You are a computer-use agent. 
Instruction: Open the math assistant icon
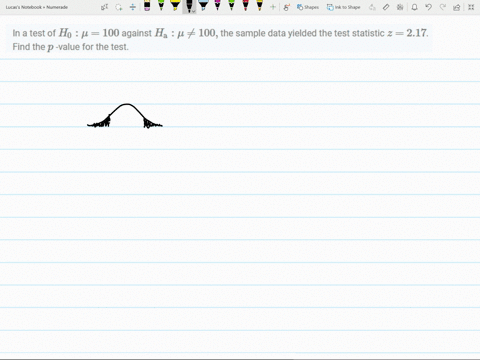pyautogui.click(x=400, y=7)
